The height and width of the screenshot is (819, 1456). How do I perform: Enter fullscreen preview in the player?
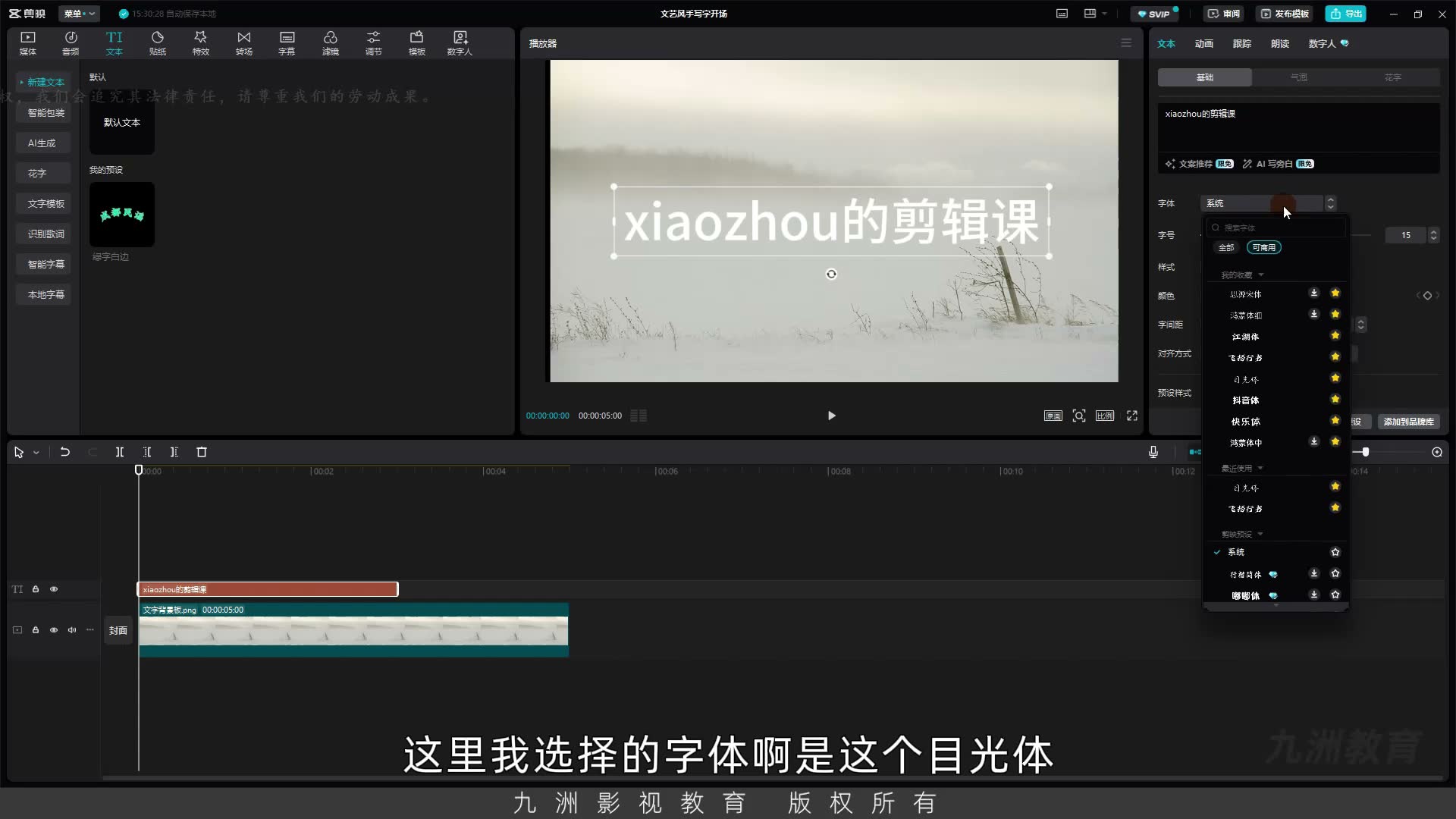click(1132, 416)
